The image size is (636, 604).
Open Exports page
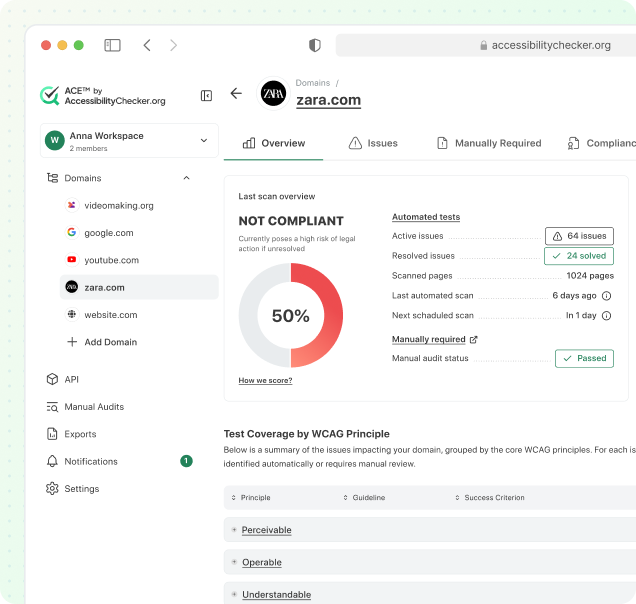(x=80, y=434)
